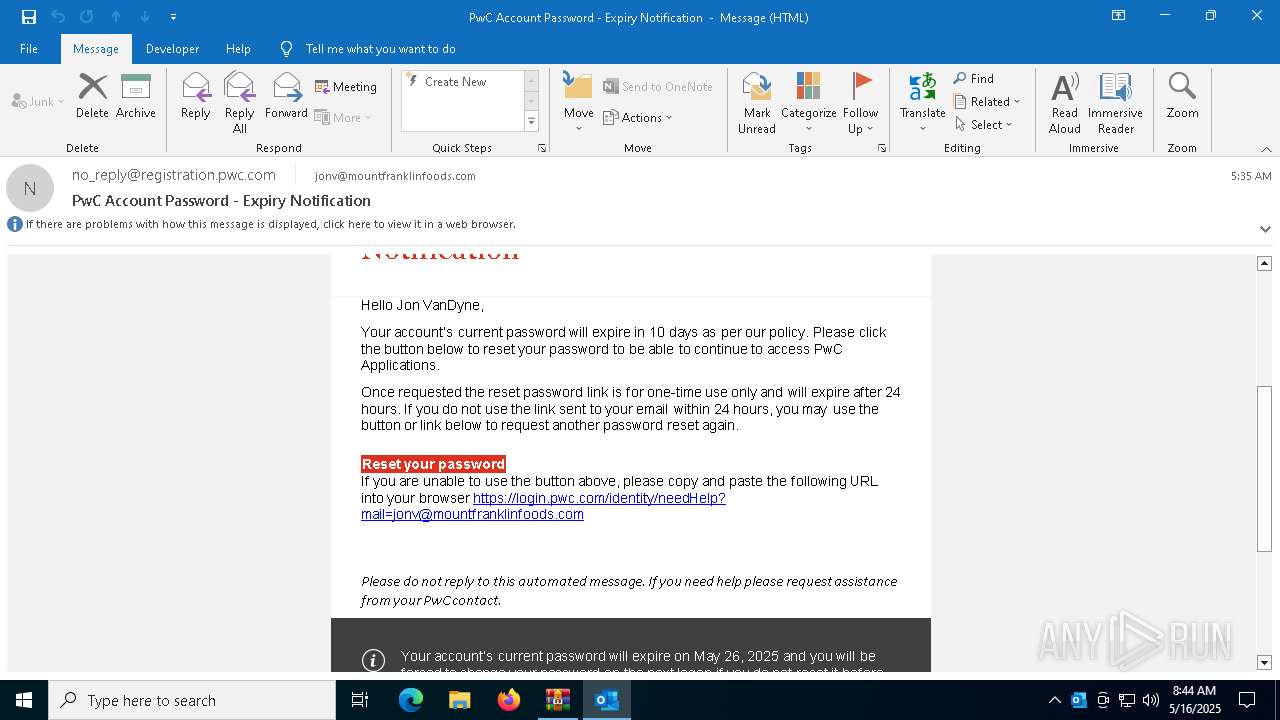Select the Create New quick step
Screen dimensions: 1280x720
(x=455, y=82)
